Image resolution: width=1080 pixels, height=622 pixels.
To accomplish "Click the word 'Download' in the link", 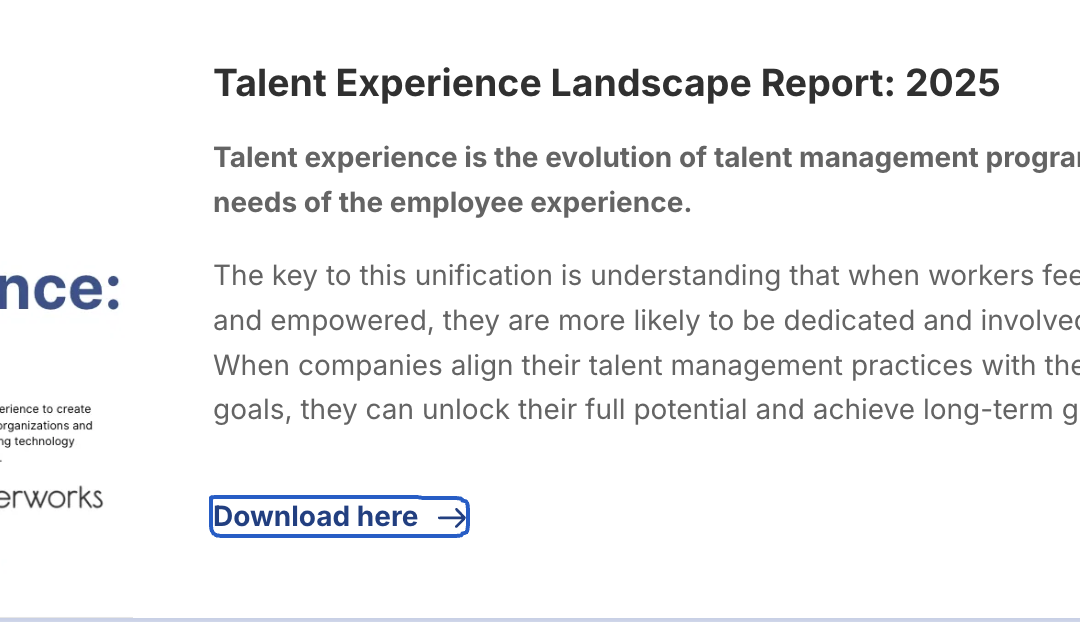I will pyautogui.click(x=281, y=517).
